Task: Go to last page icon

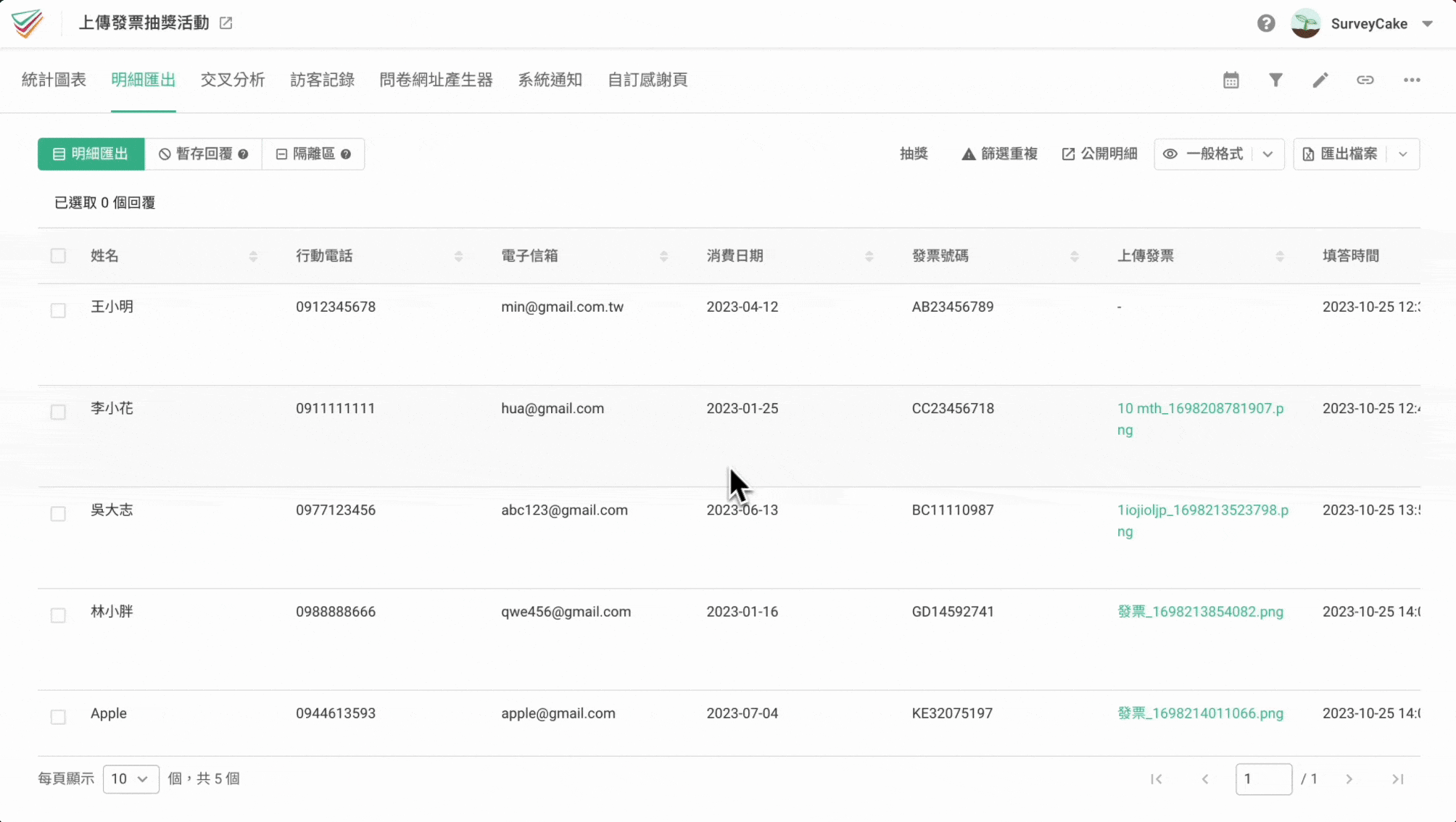Action: pyautogui.click(x=1397, y=779)
